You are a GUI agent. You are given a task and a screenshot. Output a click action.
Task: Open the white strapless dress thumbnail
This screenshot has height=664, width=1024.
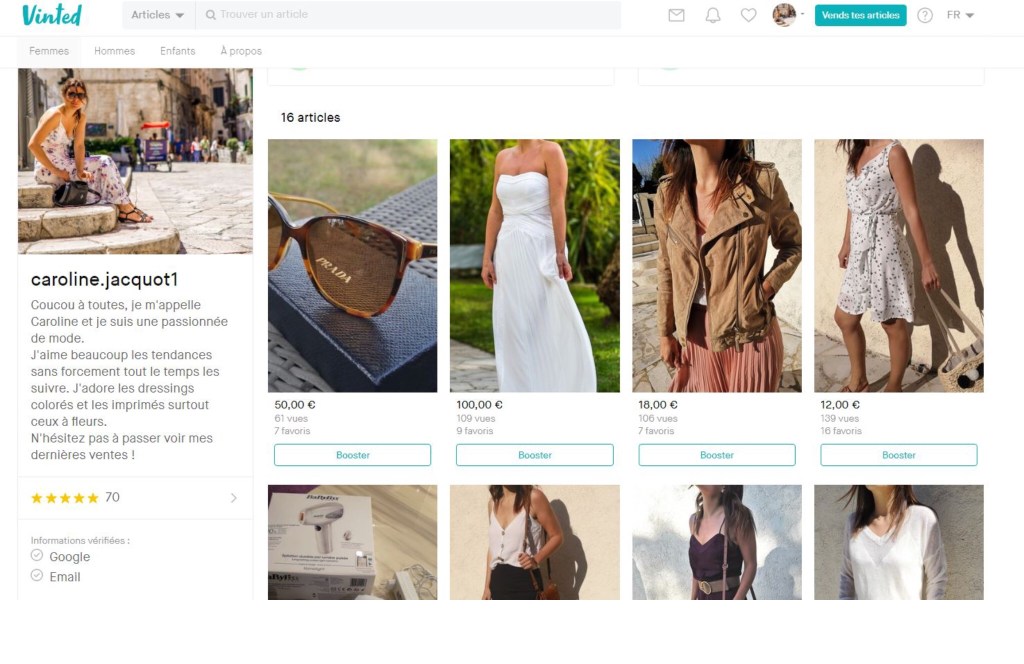tap(534, 265)
